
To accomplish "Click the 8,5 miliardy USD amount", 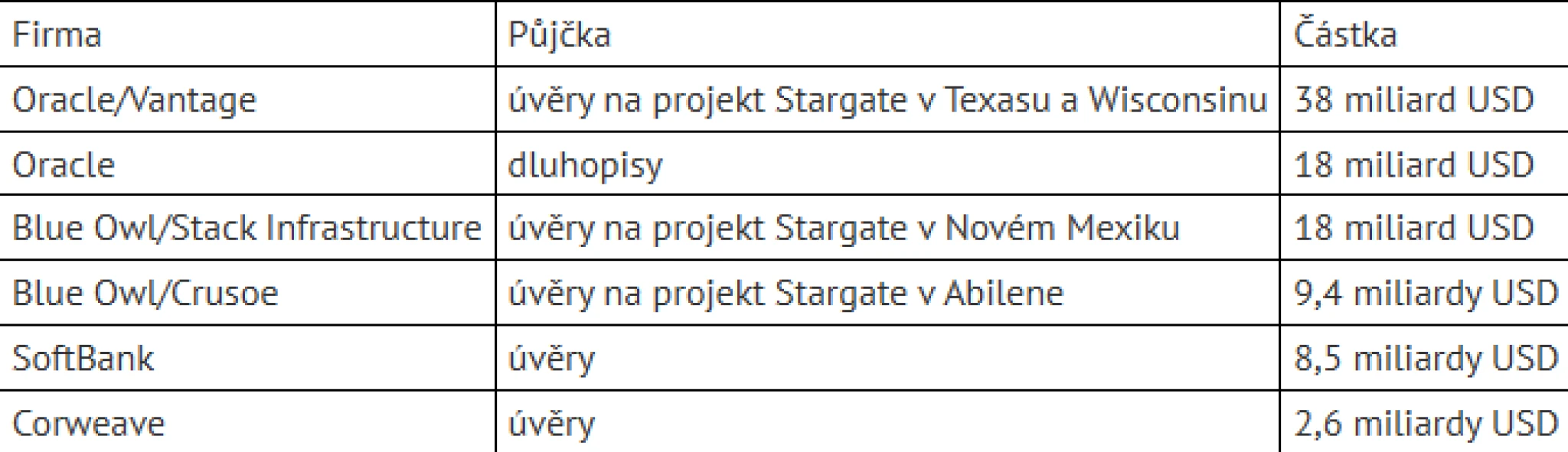I will [x=1426, y=358].
